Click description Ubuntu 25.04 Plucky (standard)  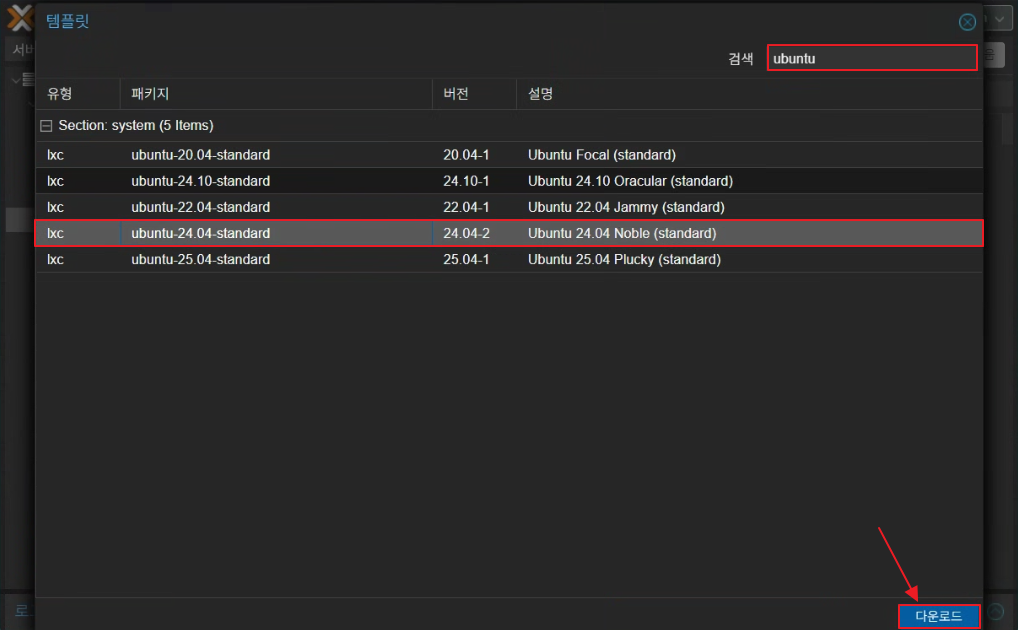coord(624,259)
